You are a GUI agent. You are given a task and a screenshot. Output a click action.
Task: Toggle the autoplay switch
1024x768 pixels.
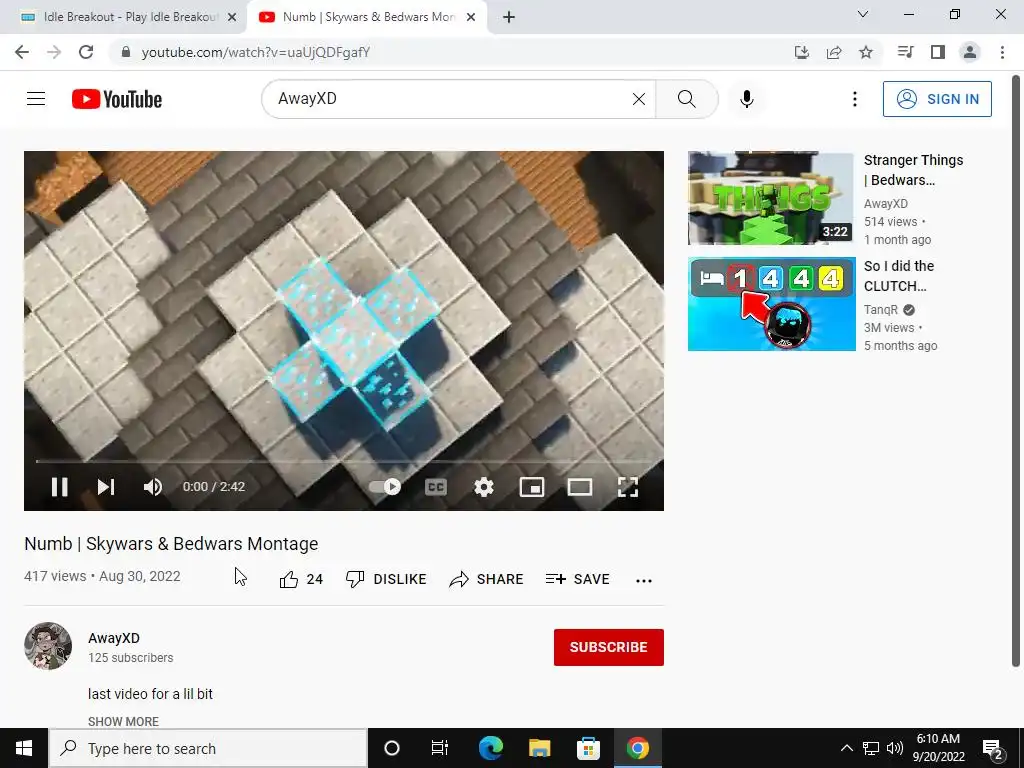(385, 487)
